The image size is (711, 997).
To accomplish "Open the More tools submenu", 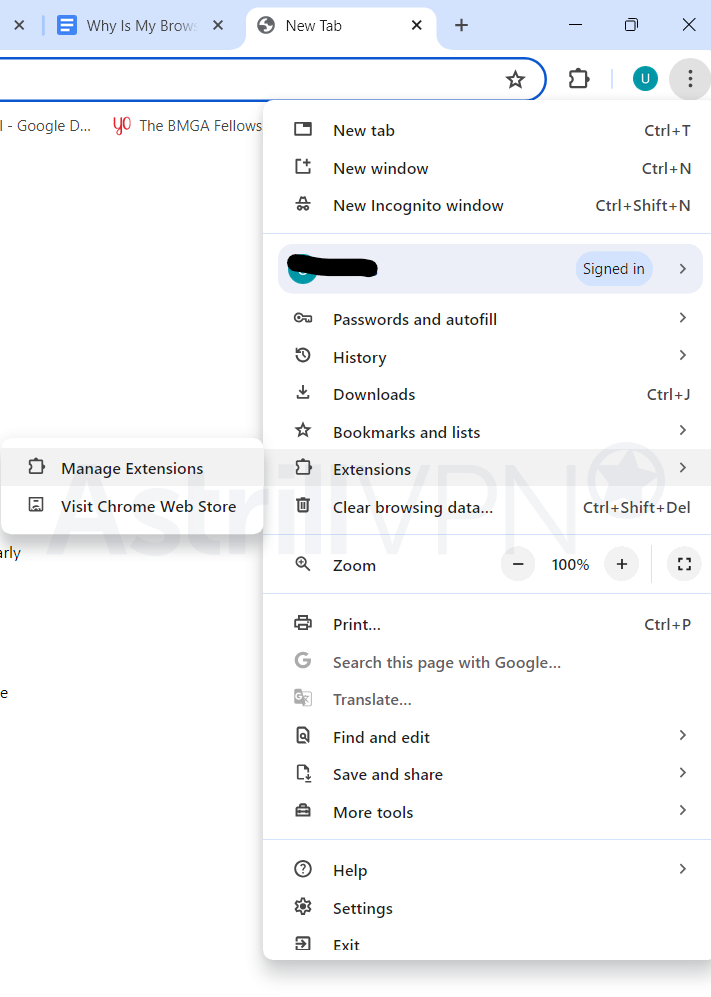I will click(372, 811).
